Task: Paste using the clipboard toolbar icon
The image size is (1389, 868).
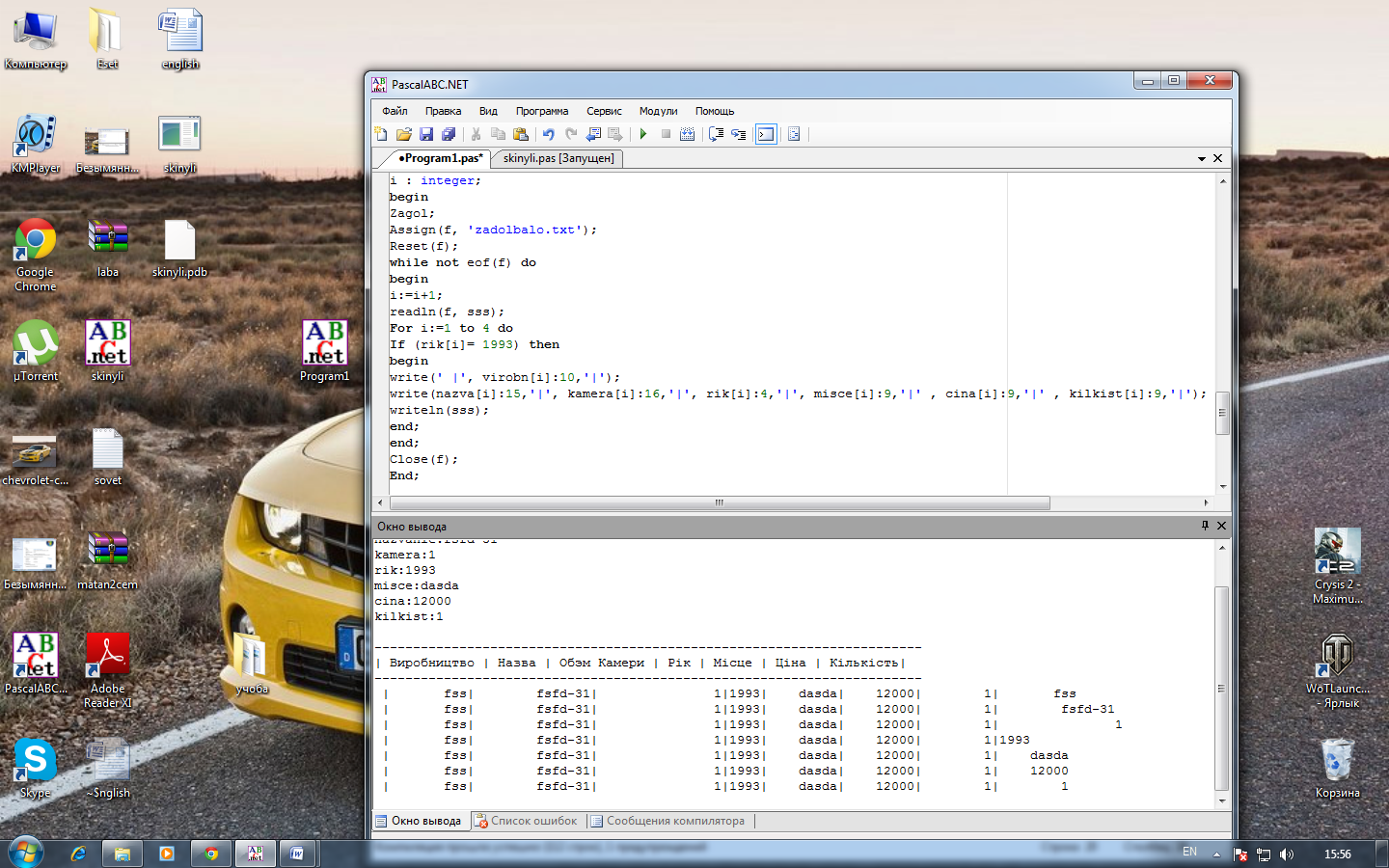Action: point(521,134)
